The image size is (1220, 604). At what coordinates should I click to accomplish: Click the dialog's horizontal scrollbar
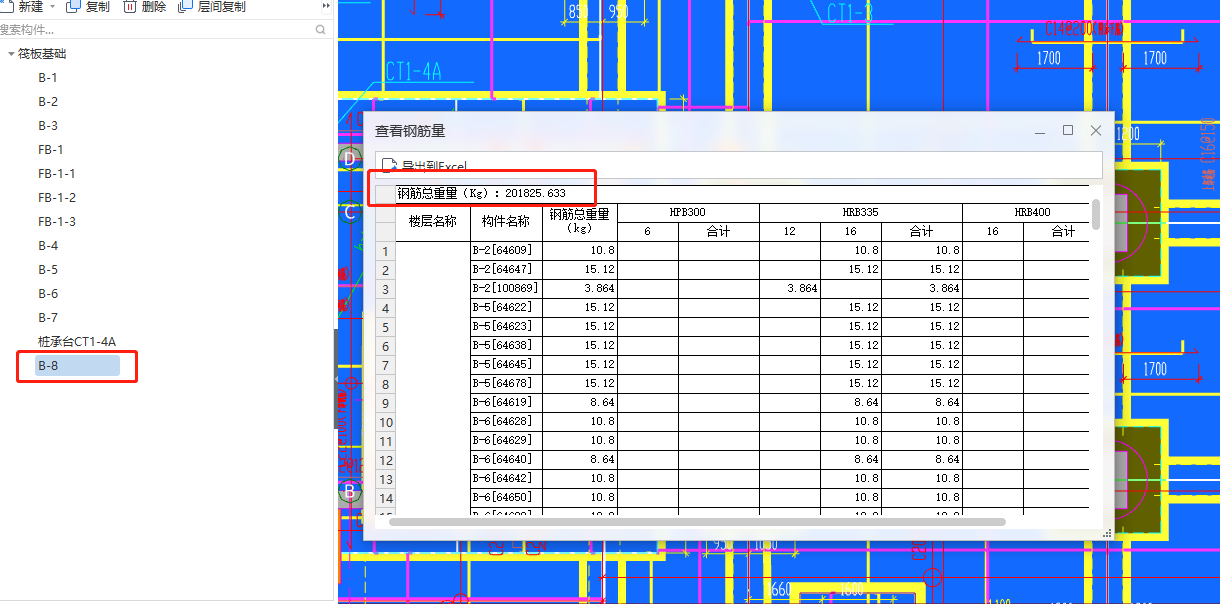(697, 522)
